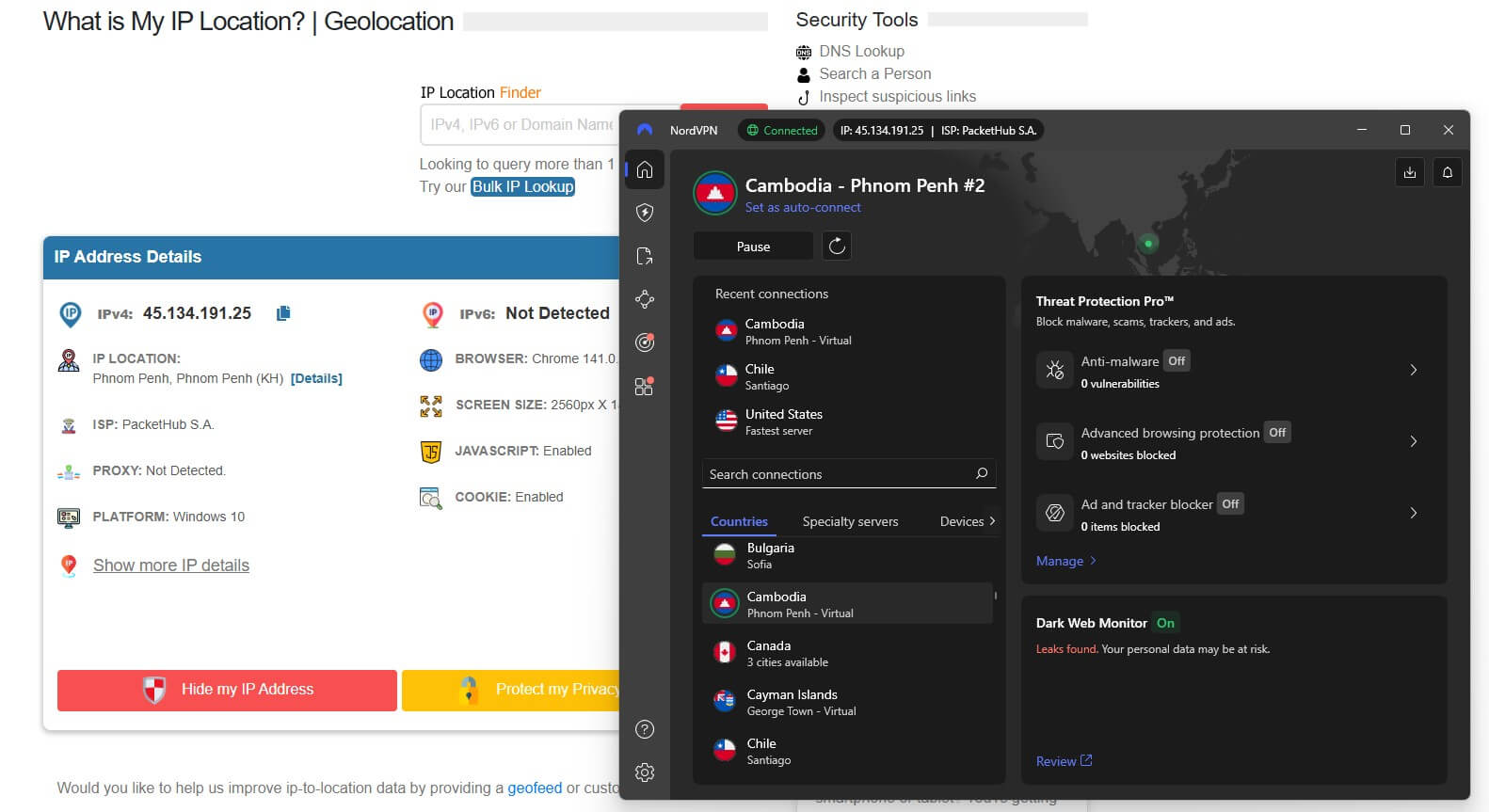Click the Canada flag icon
The height and width of the screenshot is (812, 1489).
[725, 653]
